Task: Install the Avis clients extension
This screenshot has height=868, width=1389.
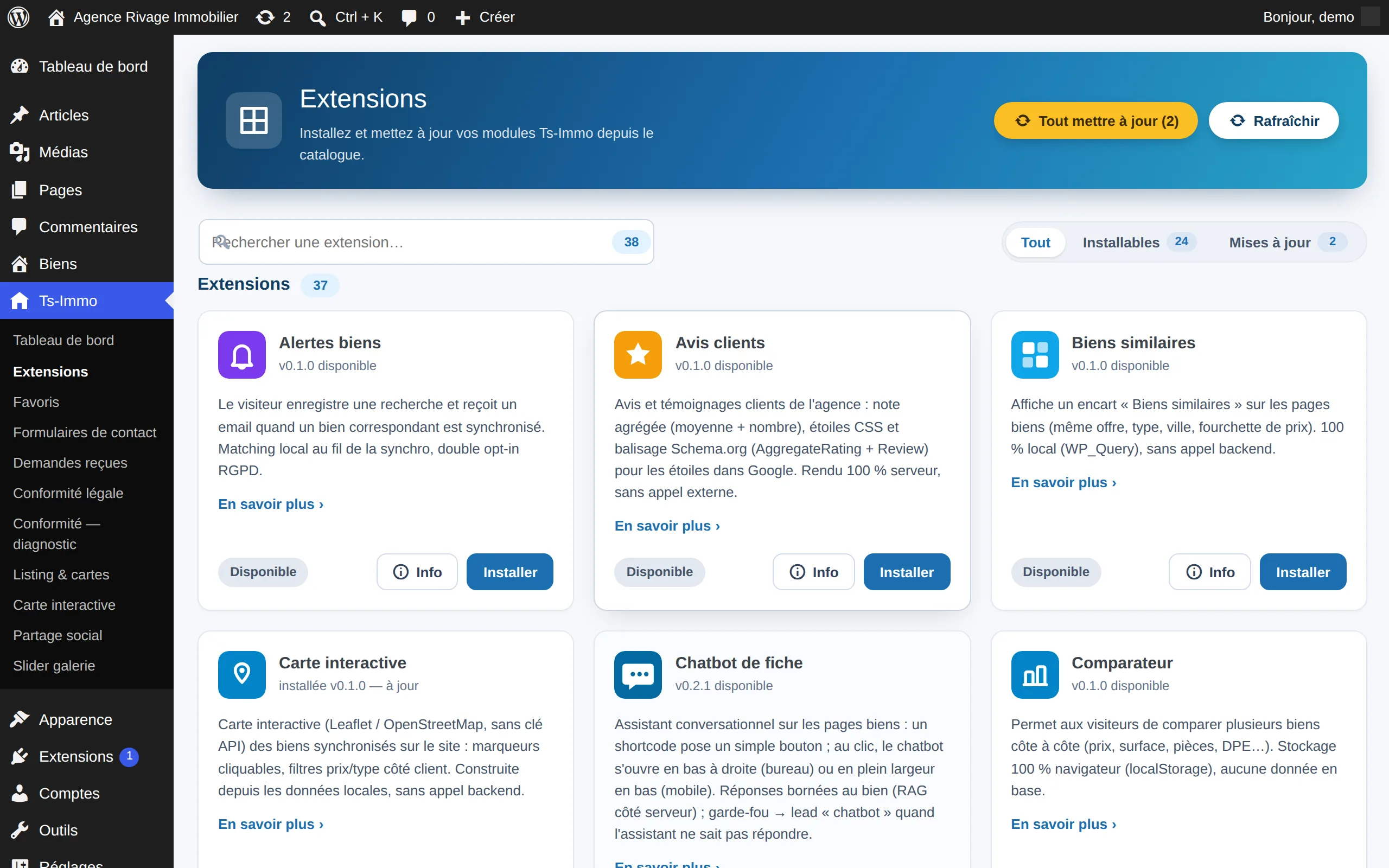Action: point(906,572)
